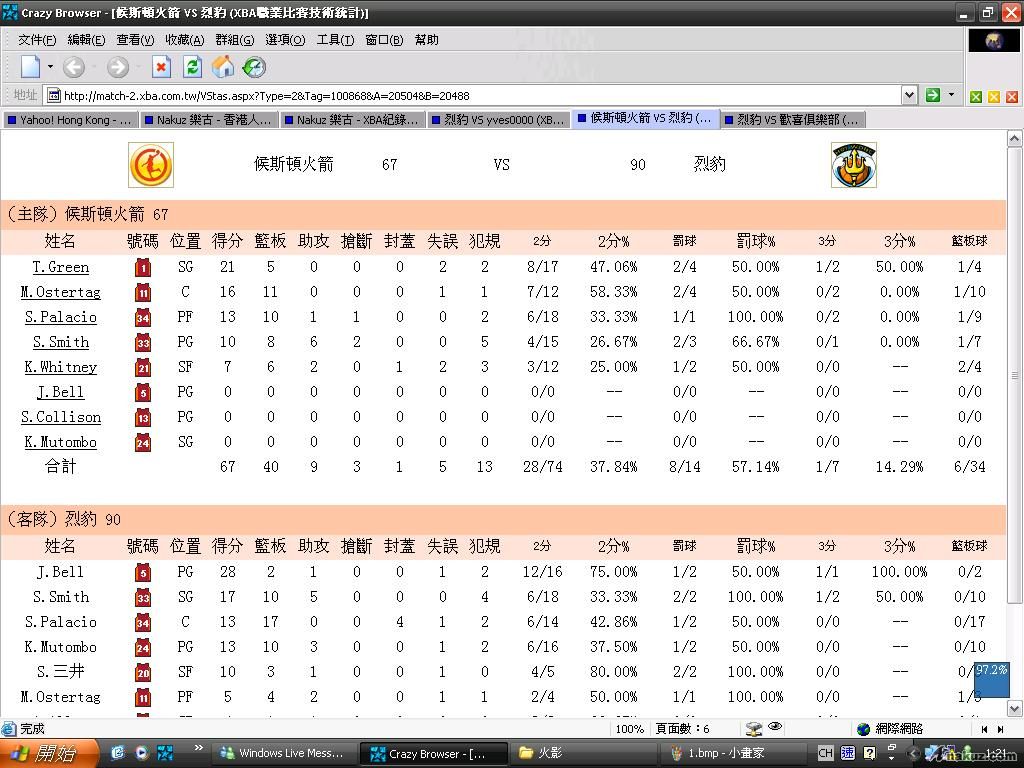Expand the address bar URL dropdown
The image size is (1024, 768).
(909, 95)
